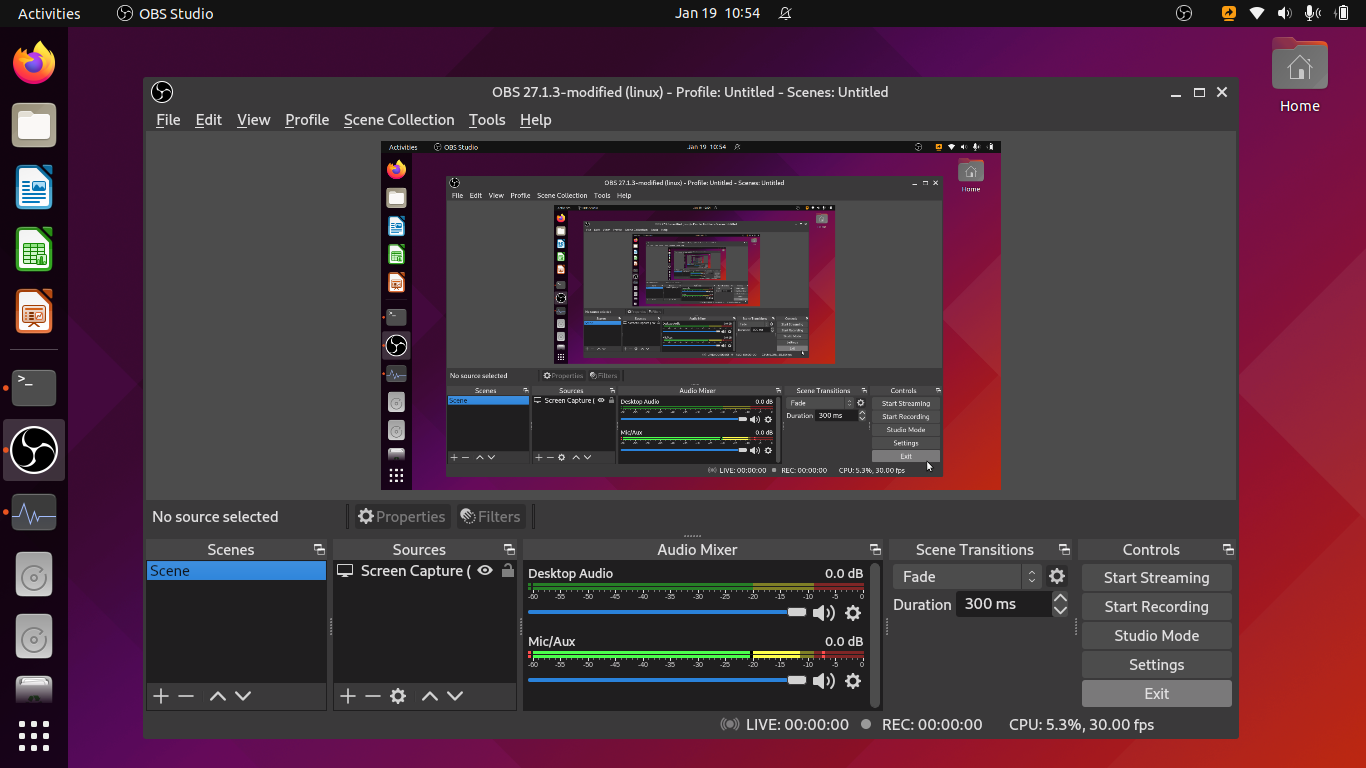1366x768 pixels.
Task: Open the clock showing Jan 19 10:54
Action: (717, 13)
